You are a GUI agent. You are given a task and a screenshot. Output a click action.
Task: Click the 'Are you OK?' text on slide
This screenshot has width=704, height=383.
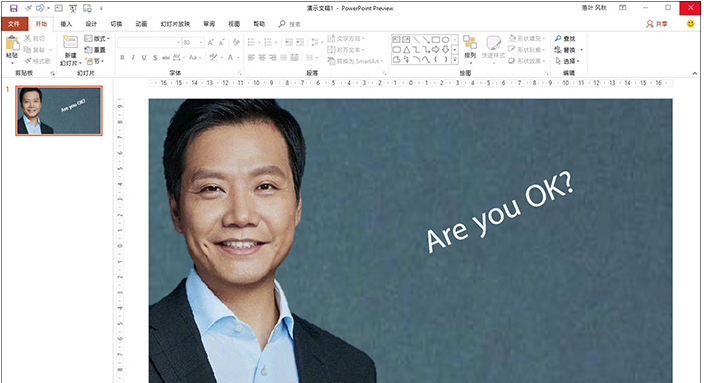click(499, 211)
